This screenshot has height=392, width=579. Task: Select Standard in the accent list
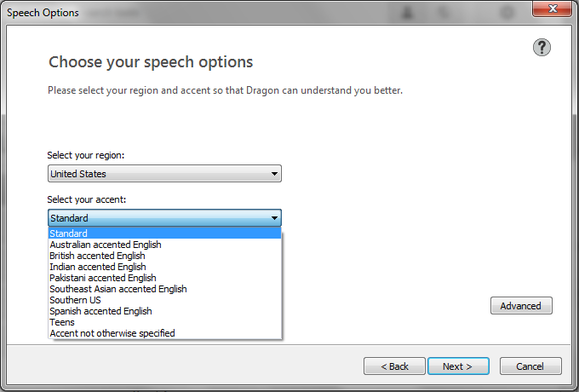pos(165,233)
